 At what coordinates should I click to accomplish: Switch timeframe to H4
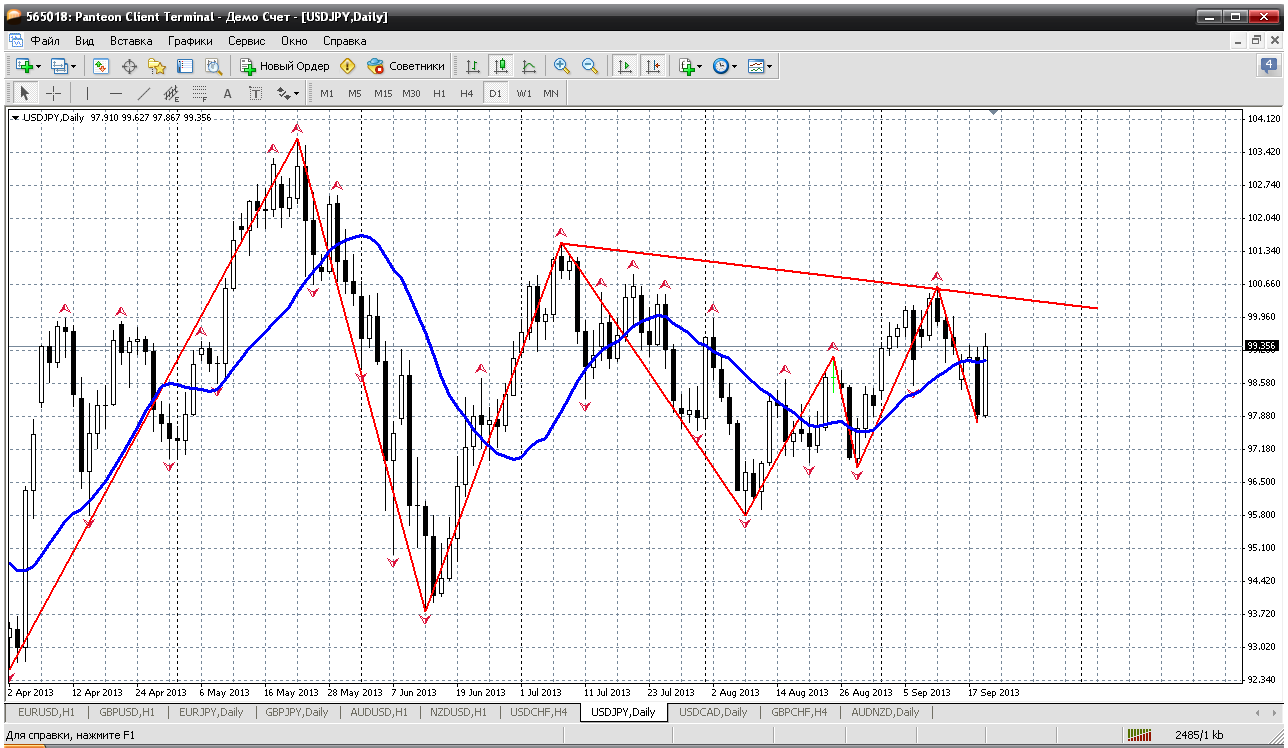(x=466, y=93)
